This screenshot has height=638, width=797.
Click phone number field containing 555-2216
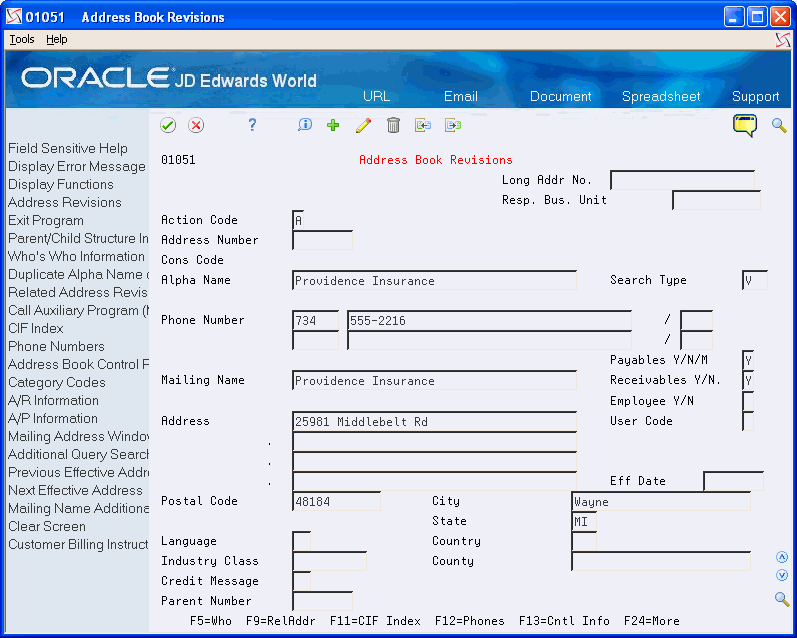tap(489, 320)
